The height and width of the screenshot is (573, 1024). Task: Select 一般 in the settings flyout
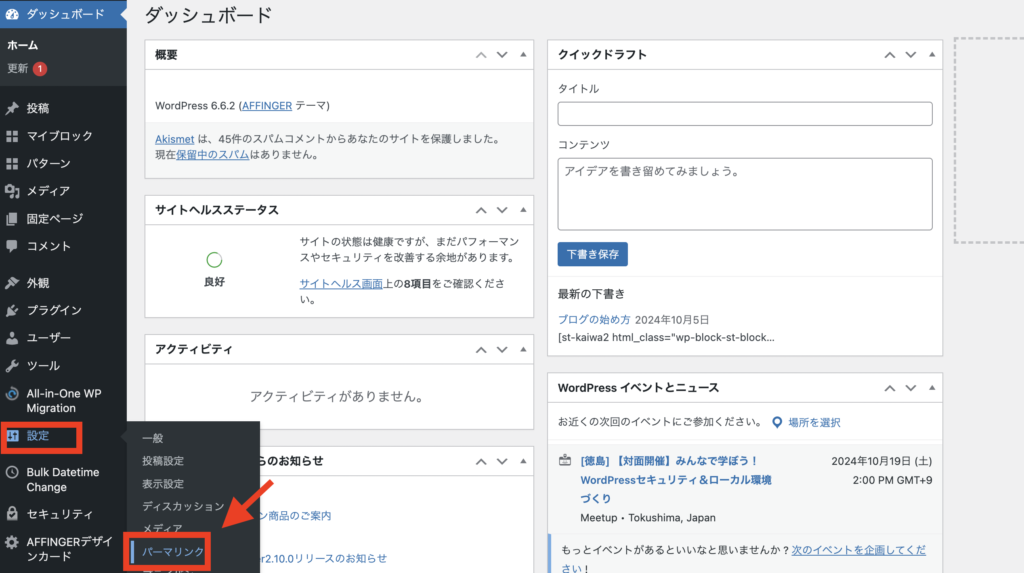(152, 438)
